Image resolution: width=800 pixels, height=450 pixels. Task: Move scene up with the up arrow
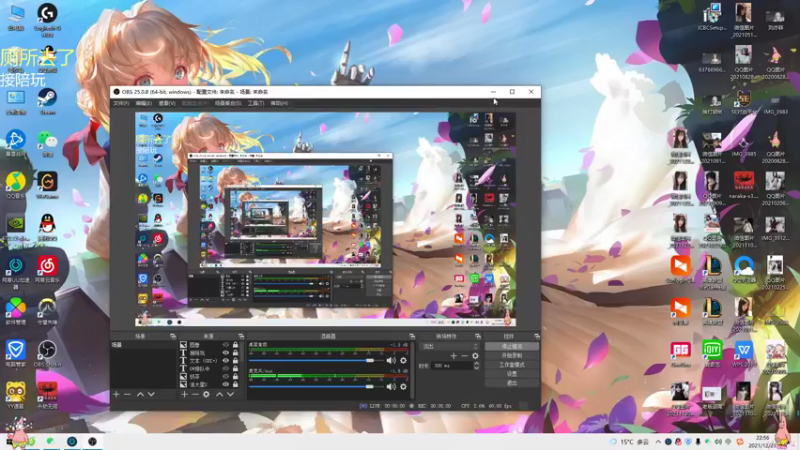click(140, 394)
